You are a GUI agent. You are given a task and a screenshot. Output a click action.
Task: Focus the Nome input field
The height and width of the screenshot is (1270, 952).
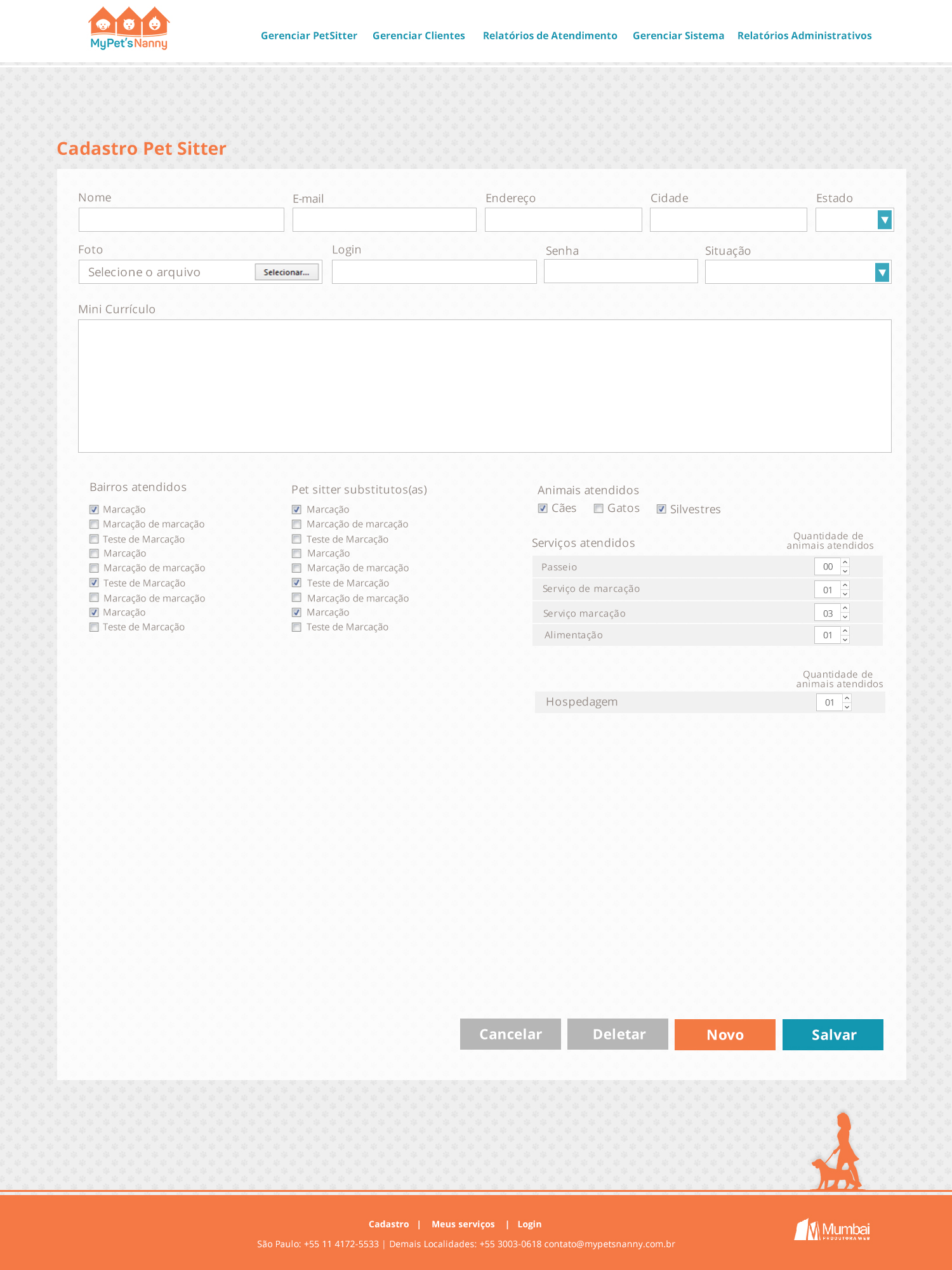click(x=182, y=220)
